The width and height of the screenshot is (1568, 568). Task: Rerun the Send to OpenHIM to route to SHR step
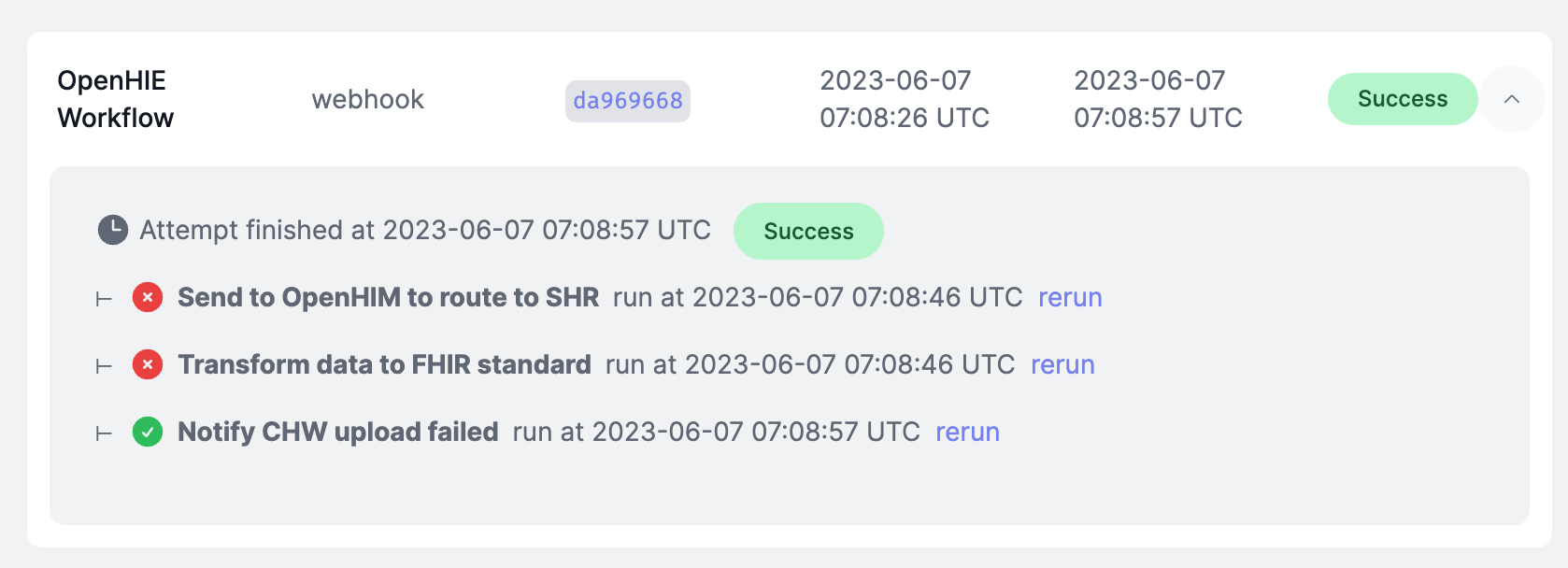point(1070,297)
